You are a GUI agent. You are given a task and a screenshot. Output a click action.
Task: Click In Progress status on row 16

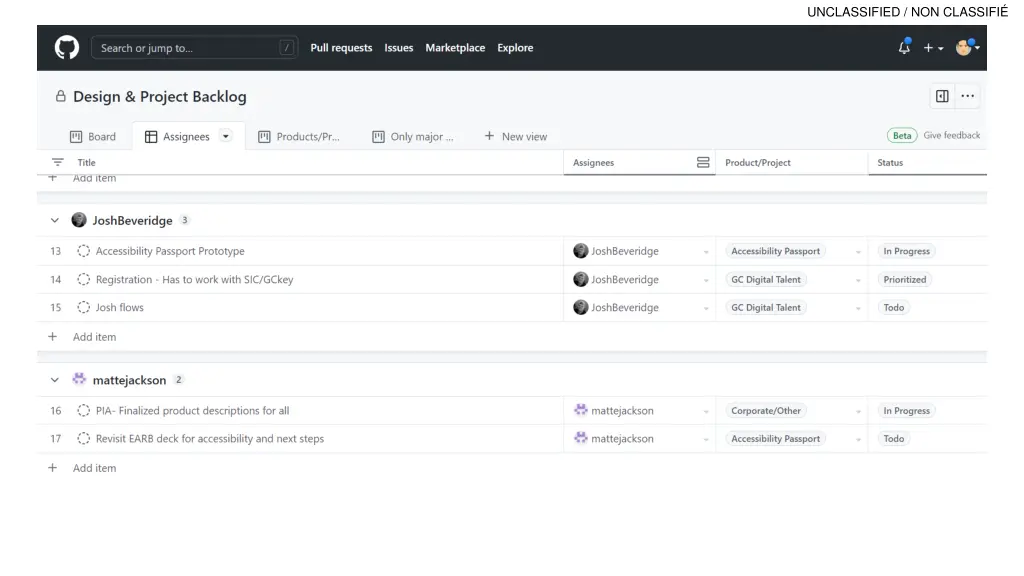[906, 411]
